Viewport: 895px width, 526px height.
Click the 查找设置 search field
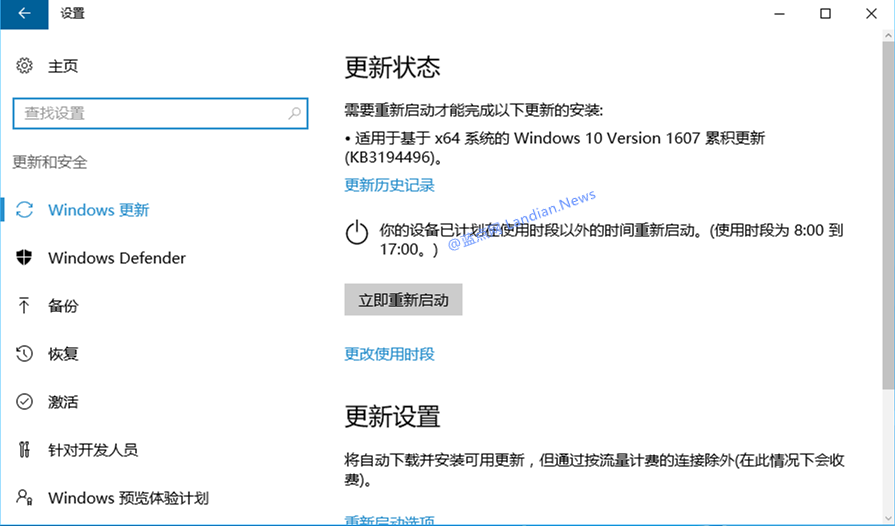(160, 113)
